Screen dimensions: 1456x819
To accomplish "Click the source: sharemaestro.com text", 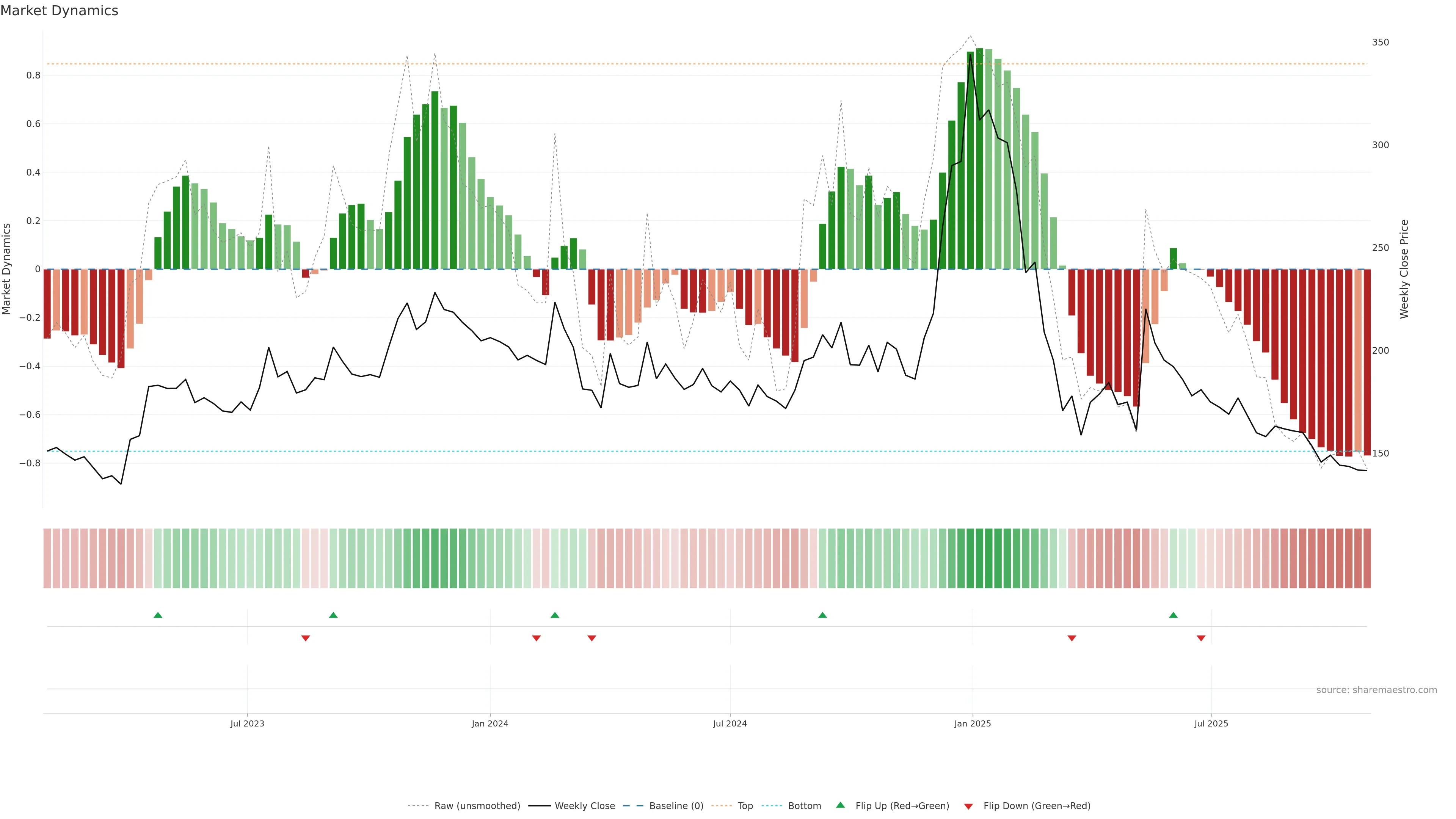I will pos(1376,690).
